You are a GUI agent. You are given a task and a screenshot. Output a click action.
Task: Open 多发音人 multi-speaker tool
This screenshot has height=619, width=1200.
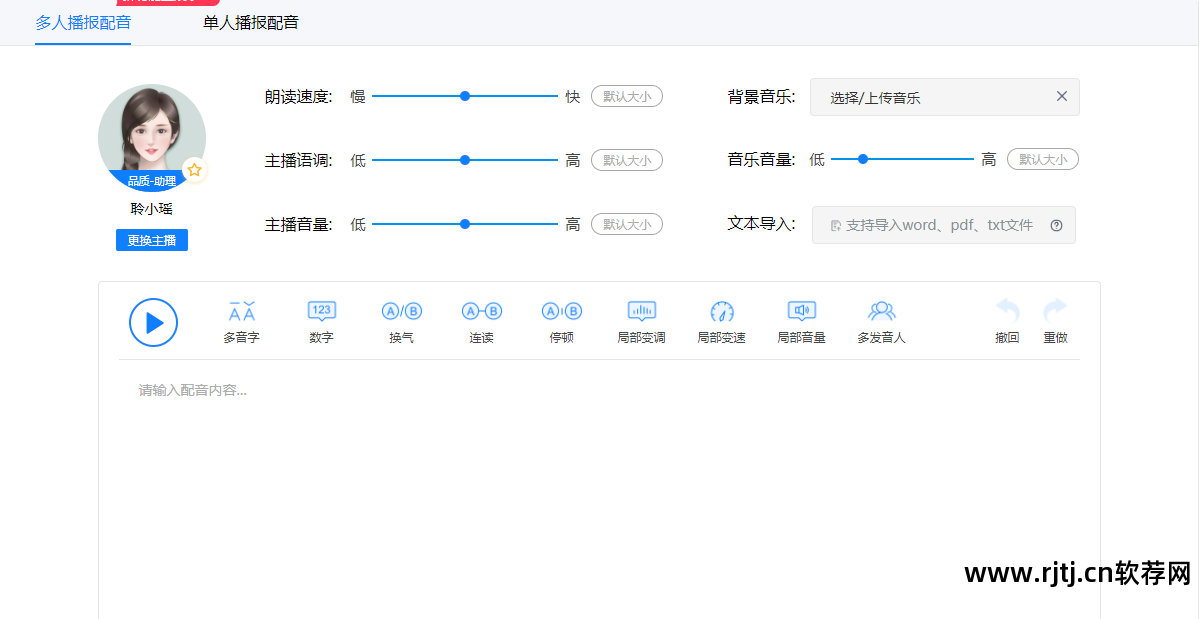click(x=881, y=322)
